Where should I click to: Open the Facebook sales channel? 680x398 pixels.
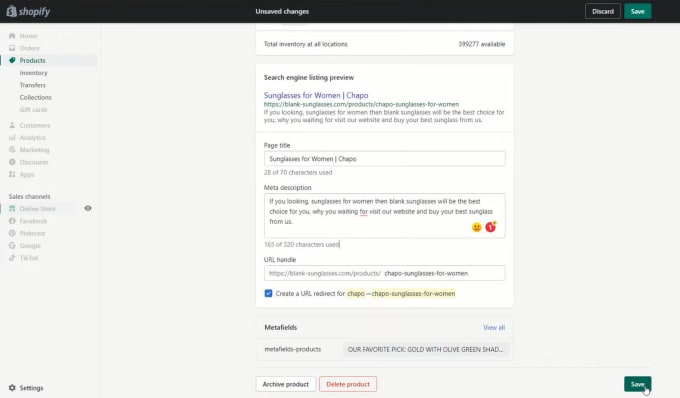pos(33,221)
